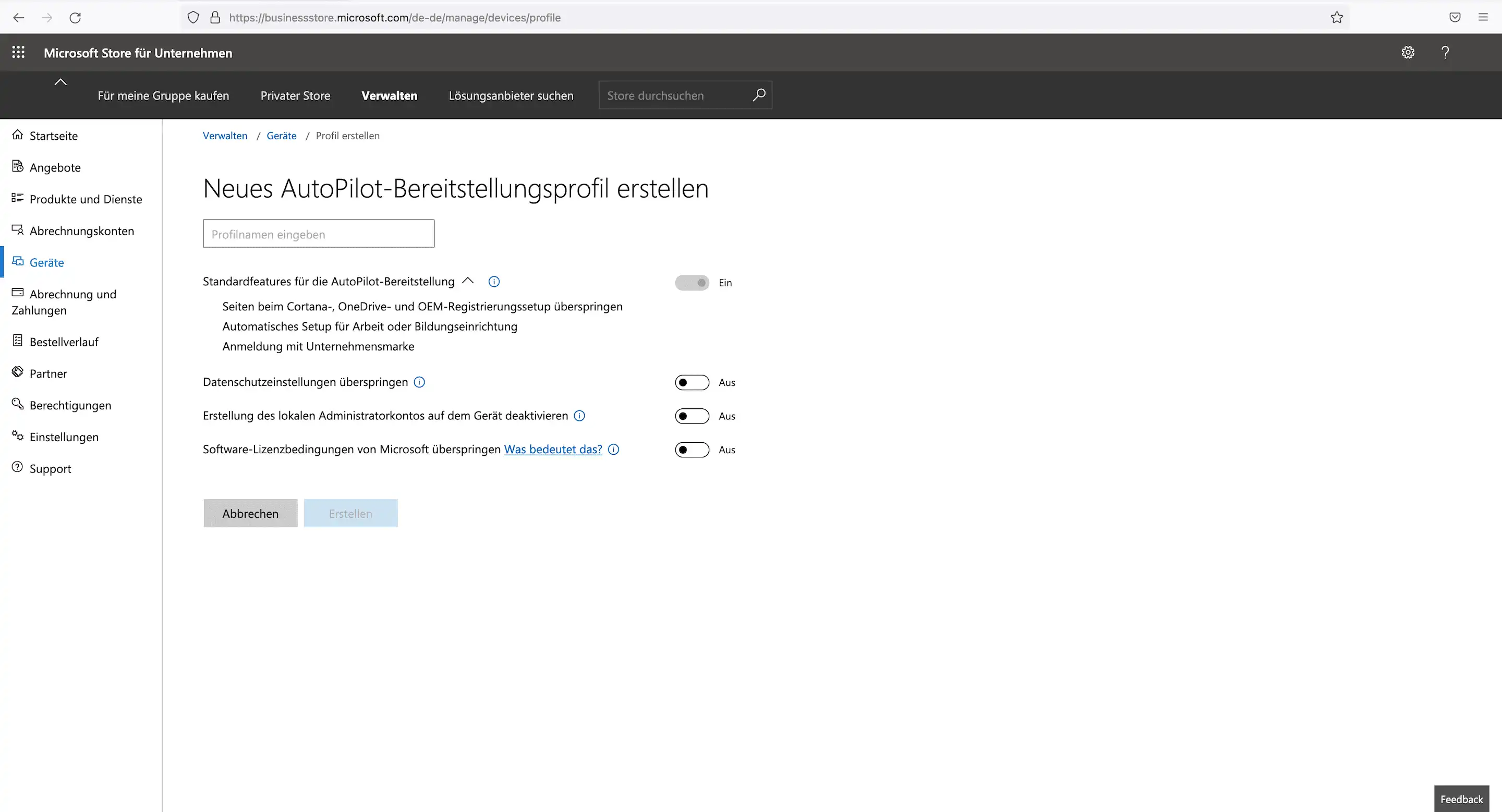
Task: Click the tracking protection shield icon
Action: [x=193, y=18]
